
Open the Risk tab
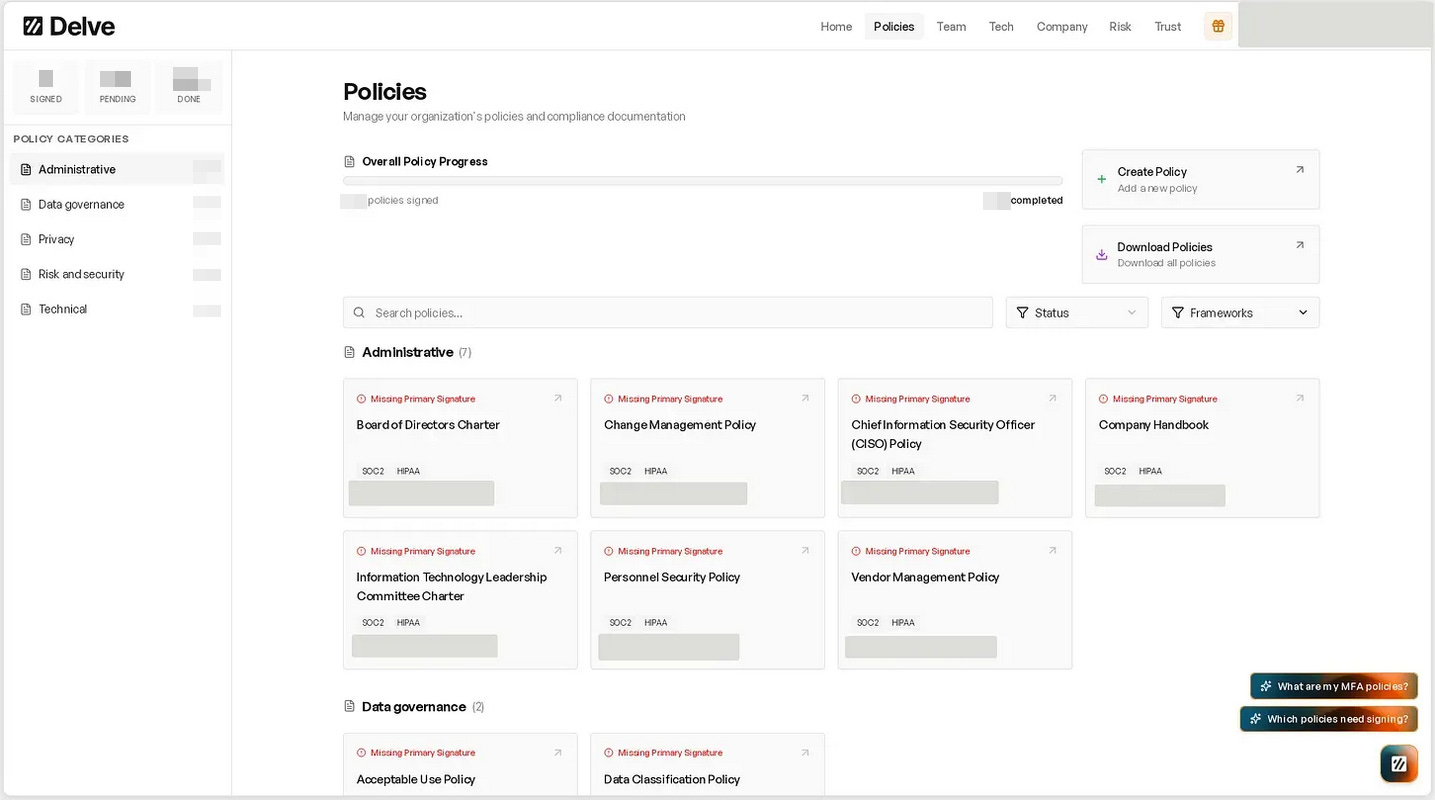[x=1120, y=27]
